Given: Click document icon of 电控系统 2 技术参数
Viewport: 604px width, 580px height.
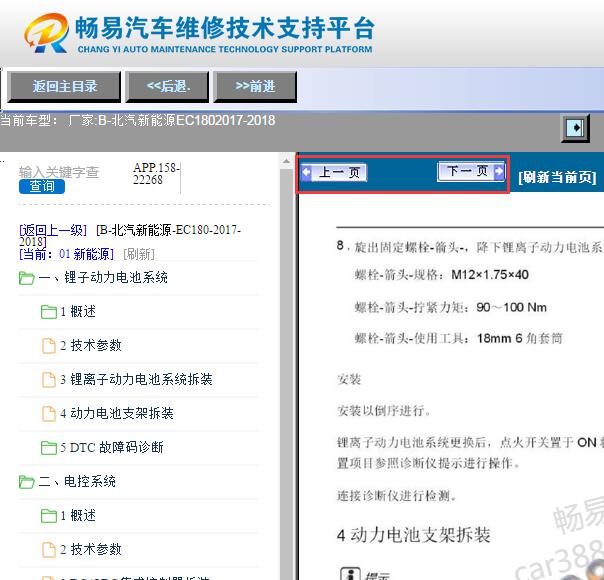Looking at the screenshot, I should tap(49, 549).
